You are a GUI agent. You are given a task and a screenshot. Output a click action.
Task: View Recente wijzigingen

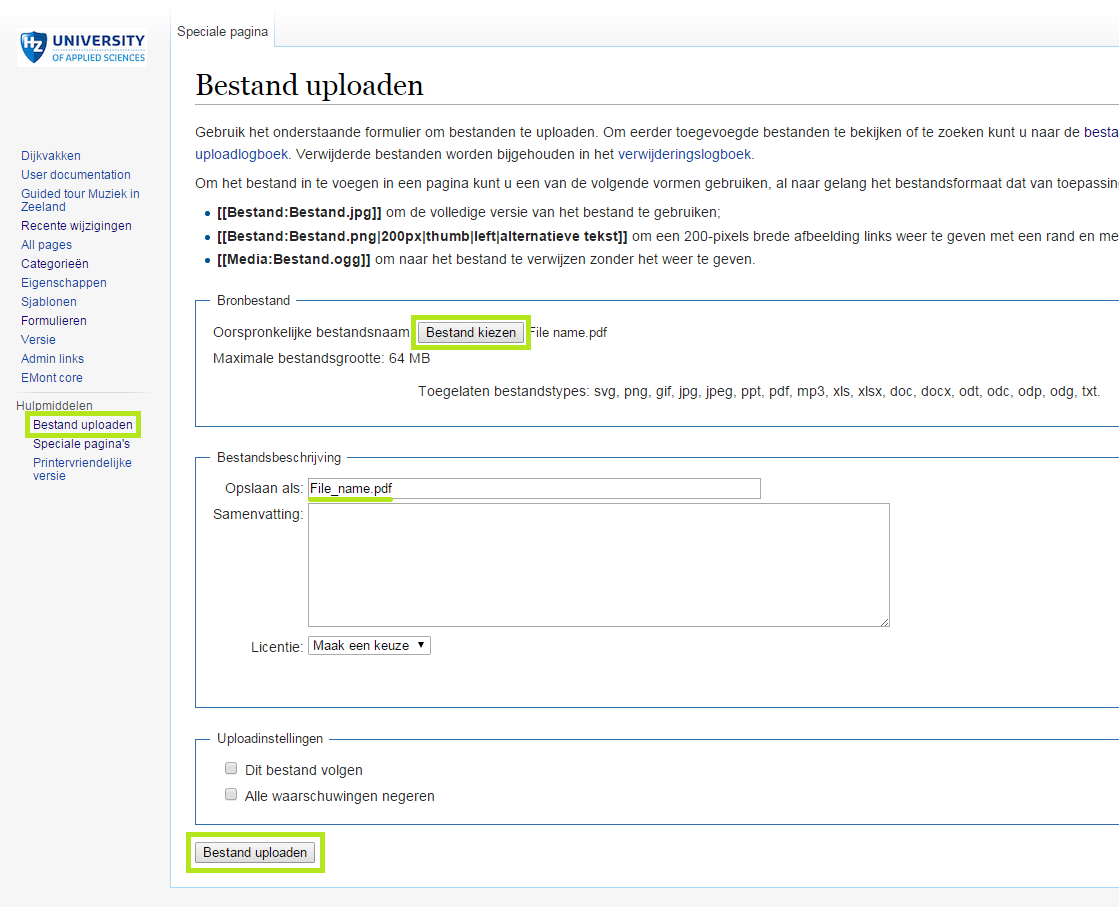click(x=75, y=225)
